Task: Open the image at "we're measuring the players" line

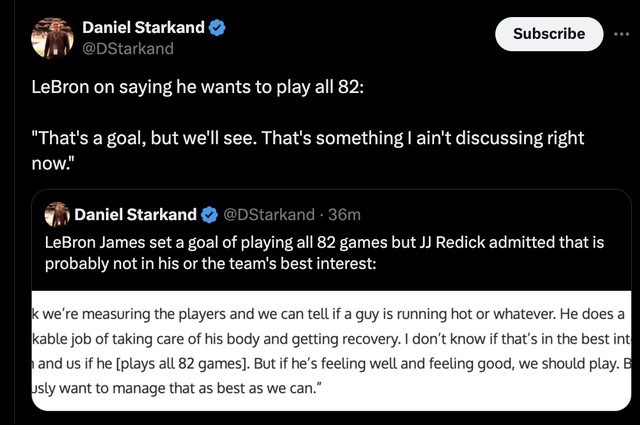Action: click(200, 314)
